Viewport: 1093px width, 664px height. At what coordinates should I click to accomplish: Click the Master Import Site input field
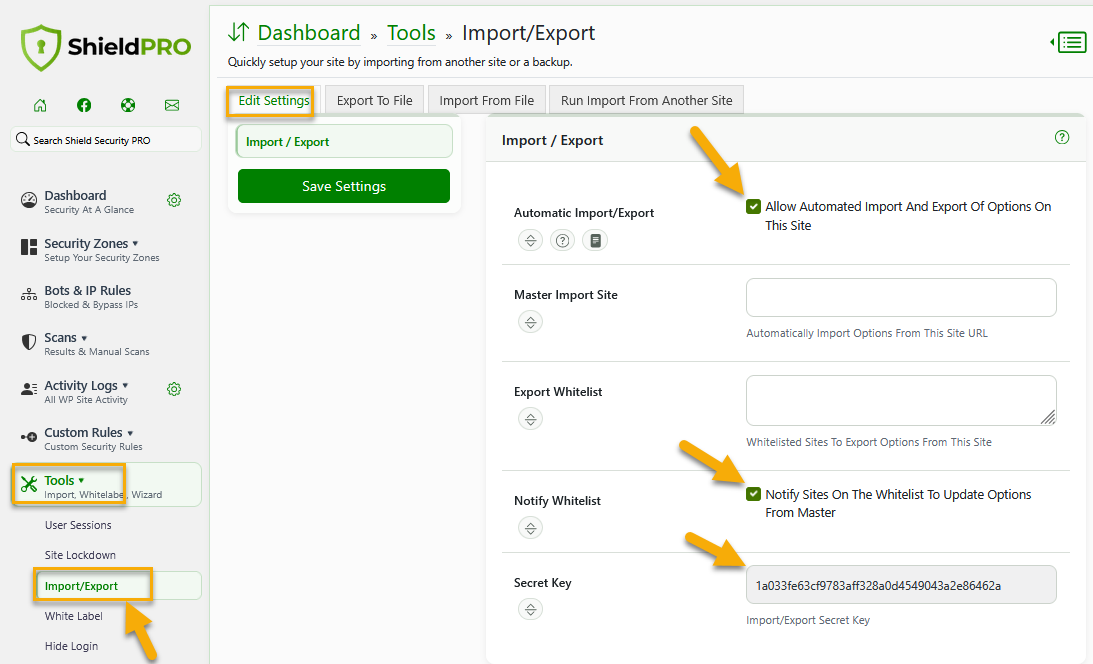click(x=901, y=298)
